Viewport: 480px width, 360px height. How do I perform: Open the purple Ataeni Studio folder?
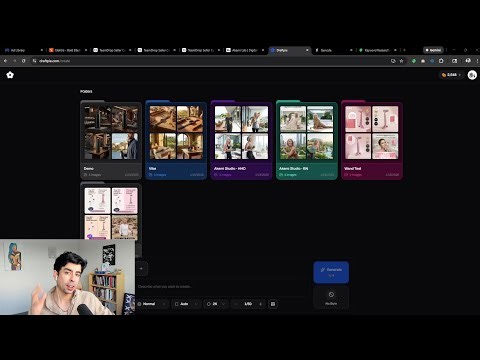click(x=241, y=140)
